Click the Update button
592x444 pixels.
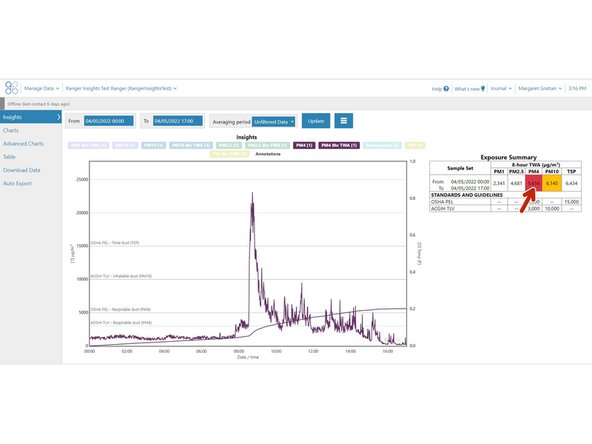(x=316, y=121)
